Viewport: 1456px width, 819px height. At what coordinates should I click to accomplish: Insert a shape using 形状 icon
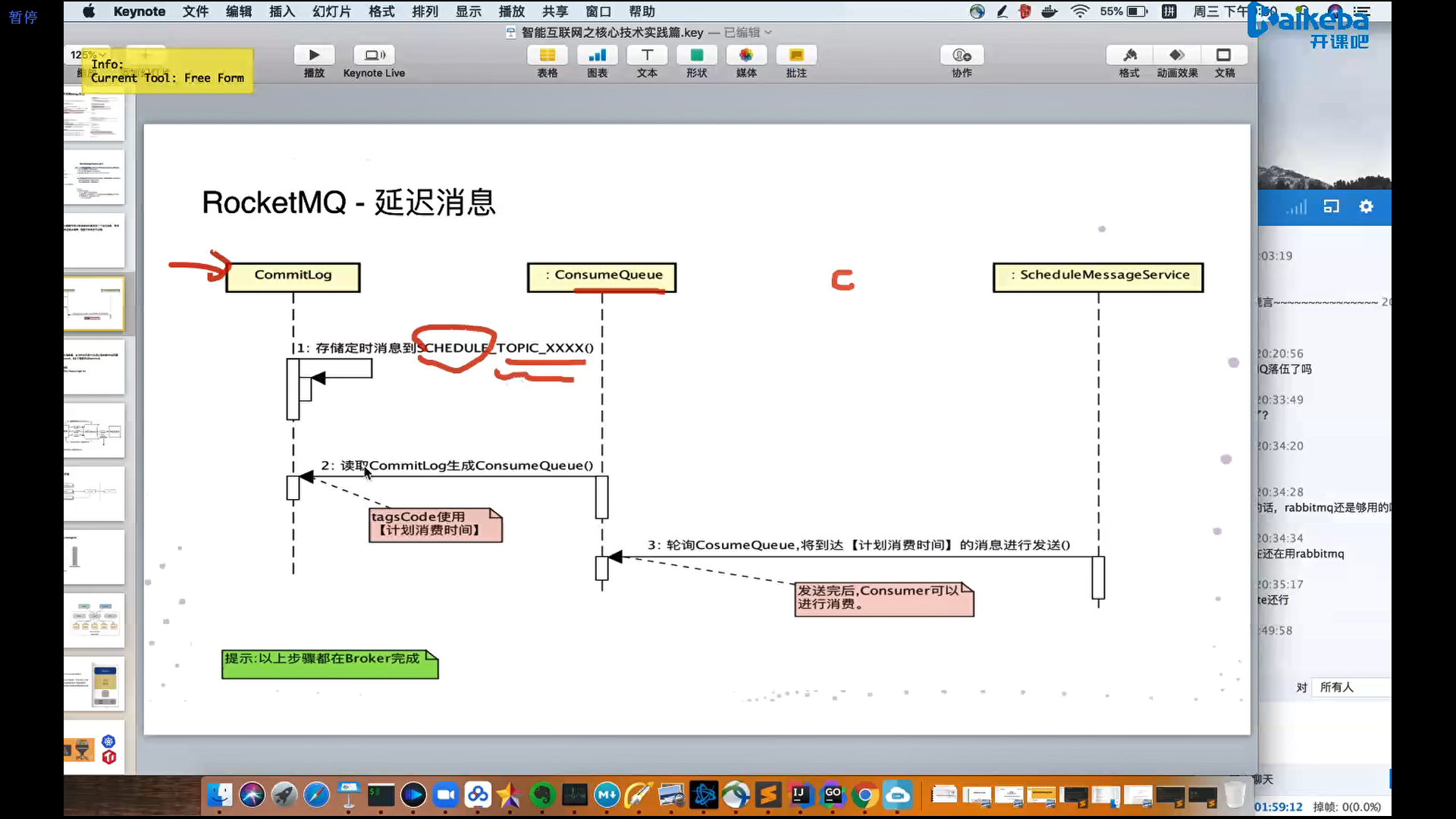point(696,55)
